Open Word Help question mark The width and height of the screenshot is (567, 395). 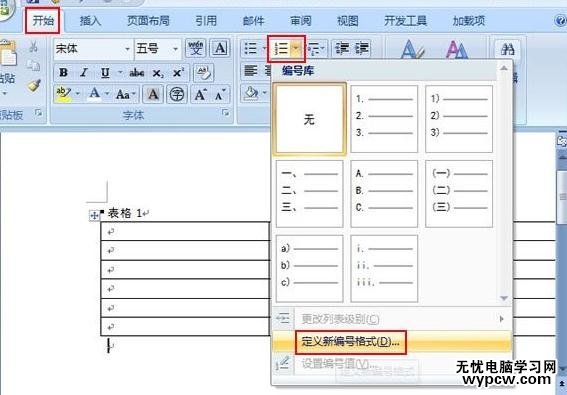click(x=560, y=20)
